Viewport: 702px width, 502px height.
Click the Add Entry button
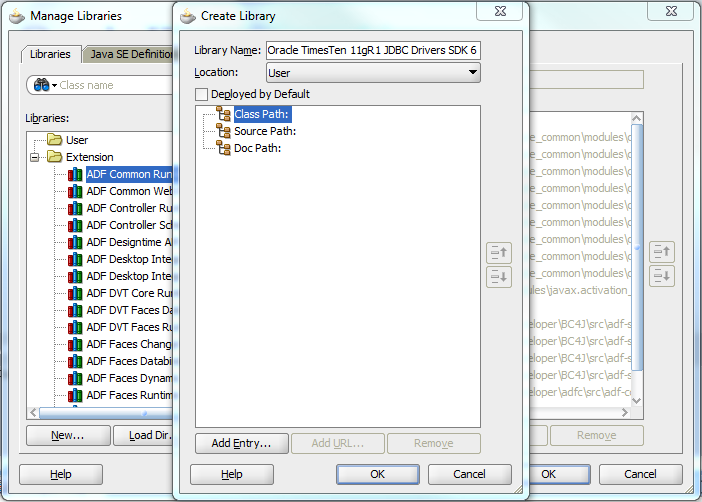242,443
